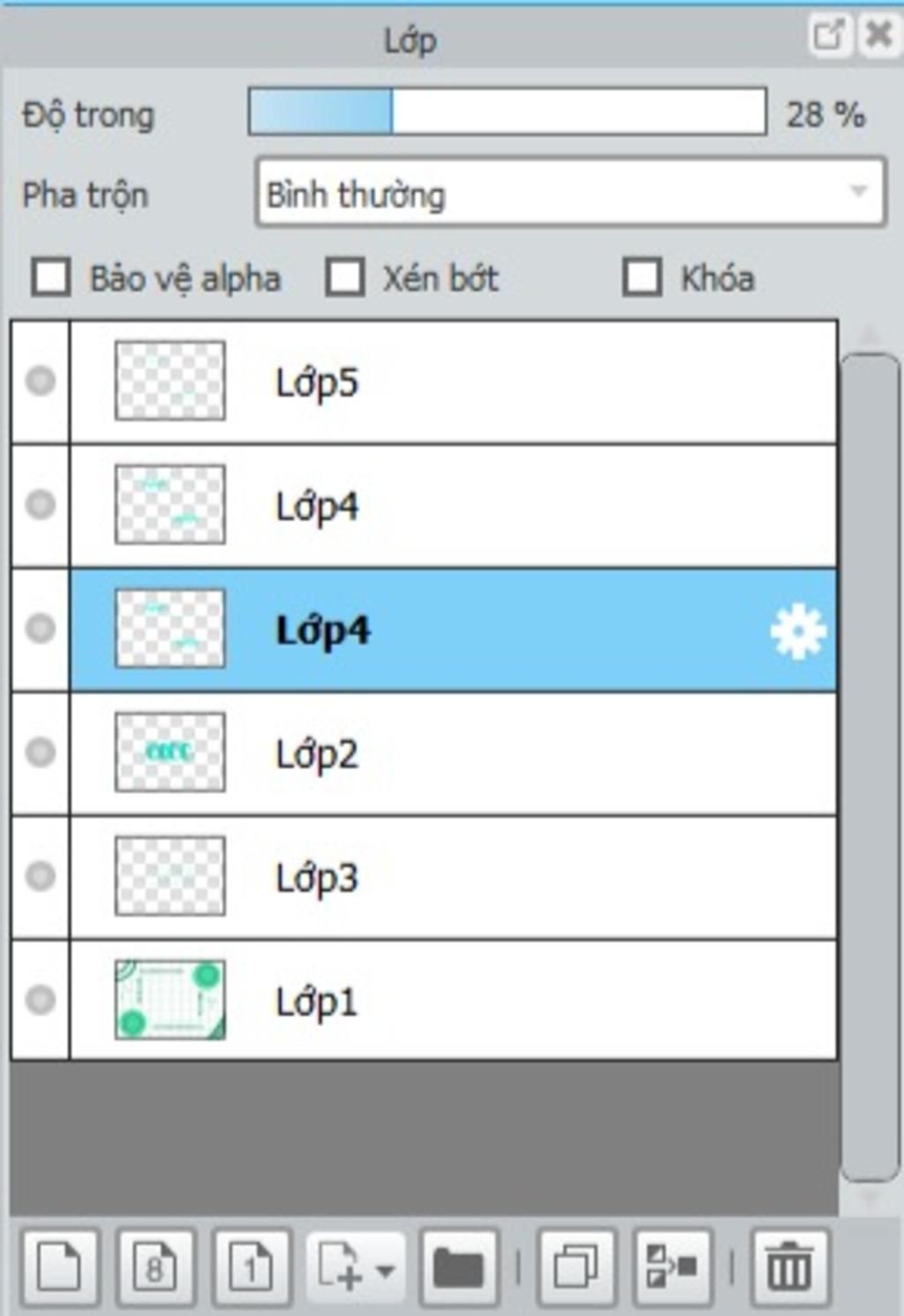Select the Lớp3 layer

(453, 877)
